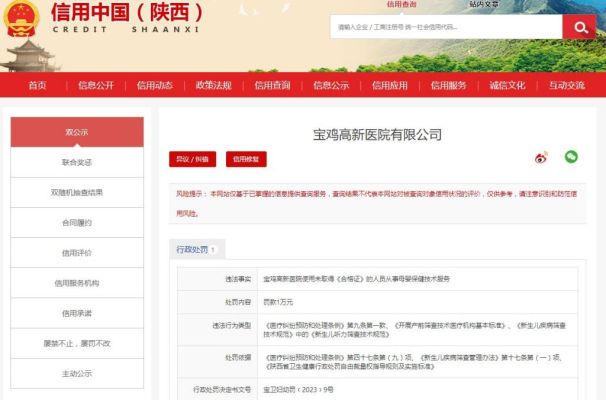Click the 违法行为类型 row label
606x400 pixels.
pos(232,325)
